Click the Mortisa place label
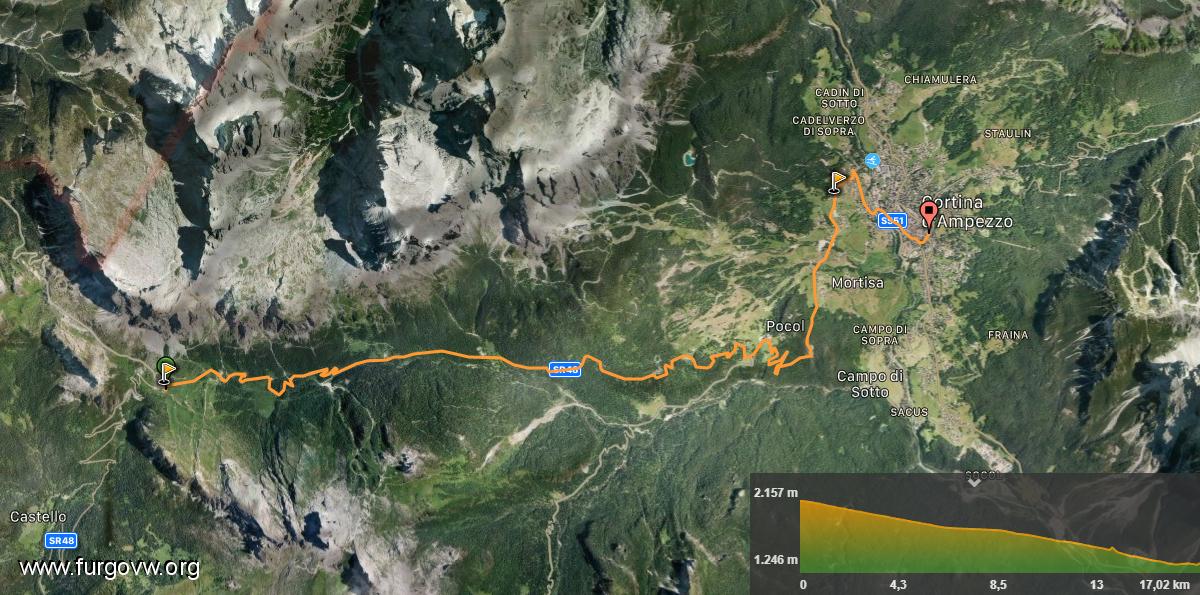Viewport: 1200px width, 595px height. click(857, 283)
